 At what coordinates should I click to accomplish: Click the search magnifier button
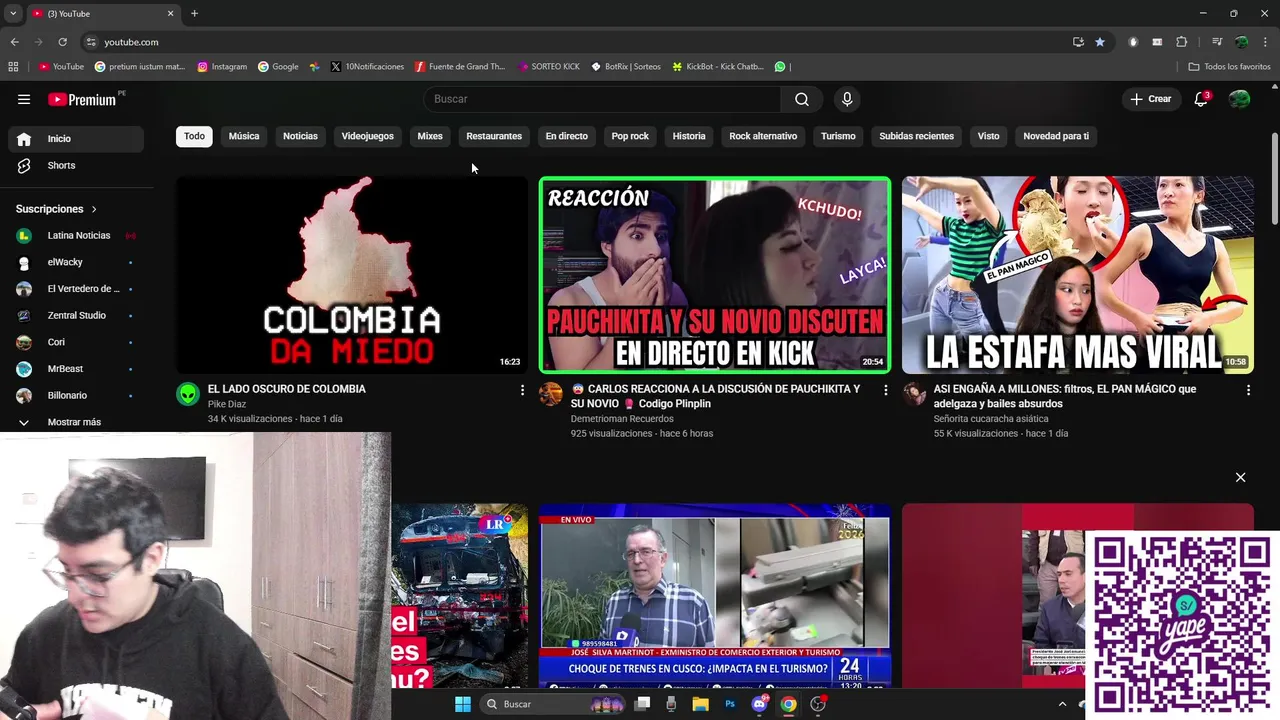pos(801,99)
